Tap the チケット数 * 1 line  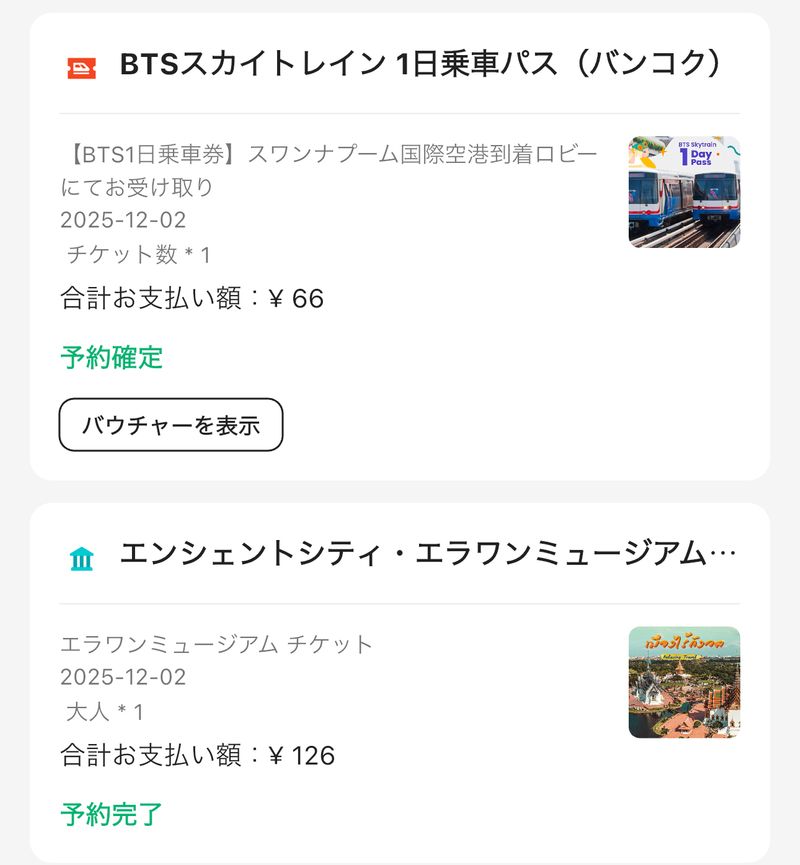tap(137, 254)
